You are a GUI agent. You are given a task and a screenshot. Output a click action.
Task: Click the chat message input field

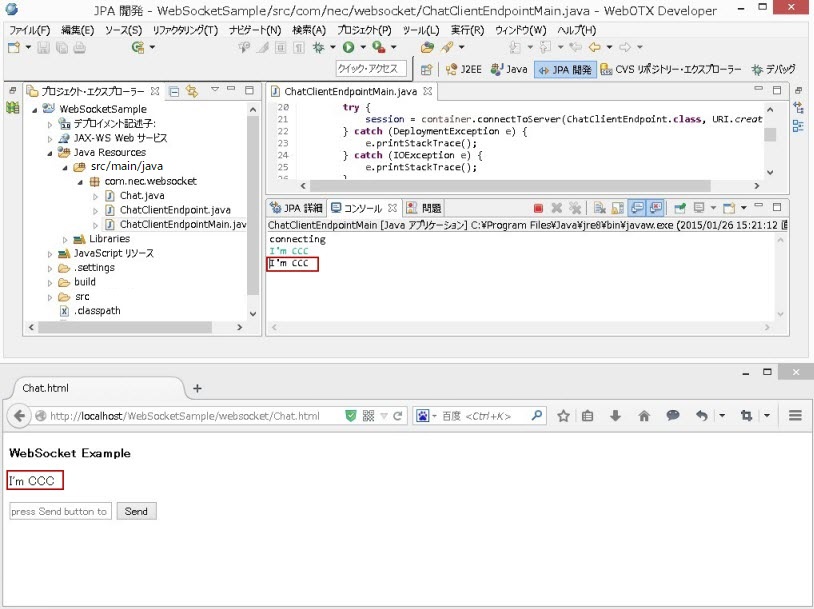tap(59, 511)
